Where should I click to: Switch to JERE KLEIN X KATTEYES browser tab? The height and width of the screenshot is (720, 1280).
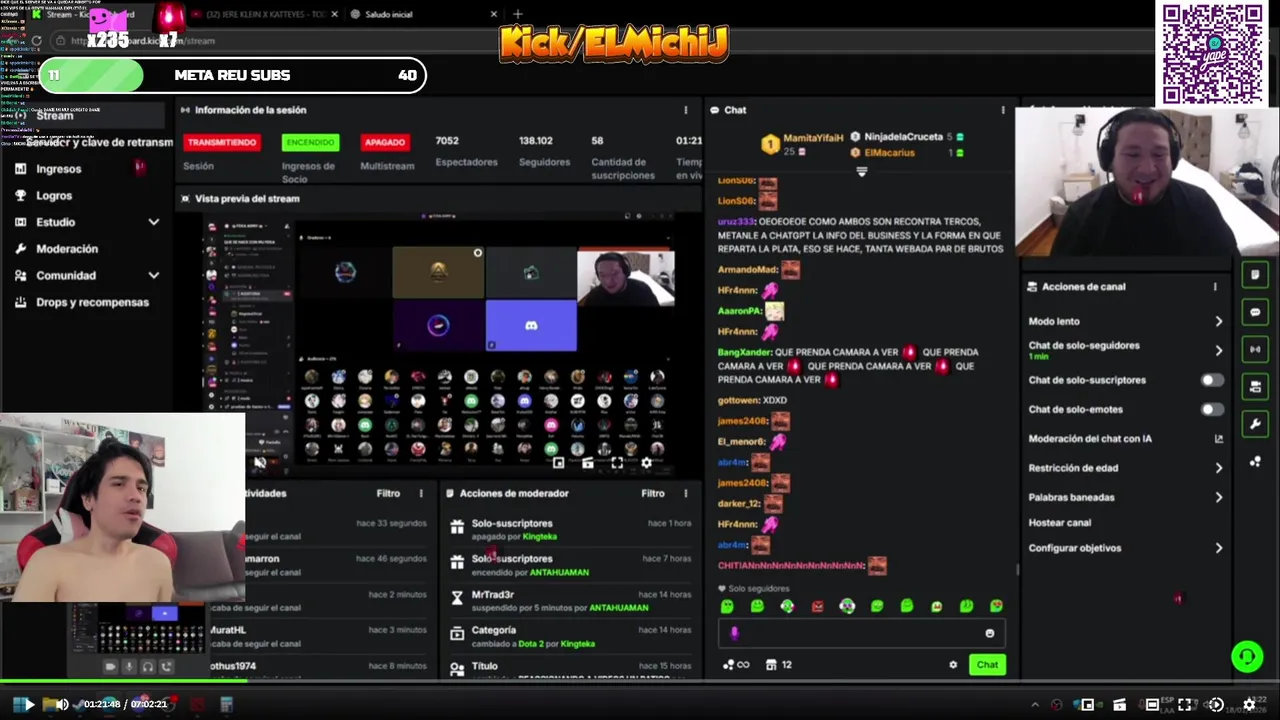tap(263, 14)
